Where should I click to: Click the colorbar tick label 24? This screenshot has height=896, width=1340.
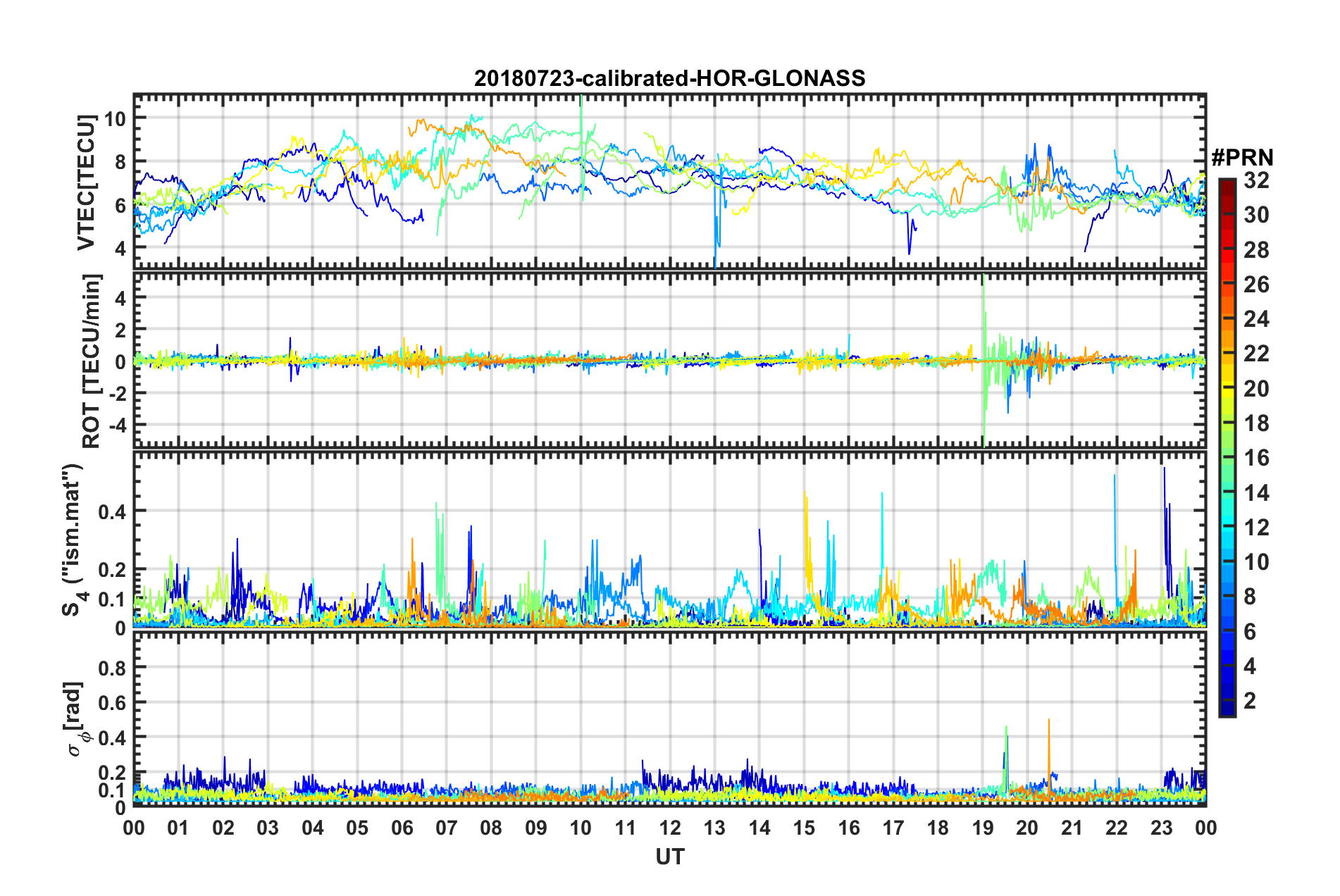[x=1256, y=319]
